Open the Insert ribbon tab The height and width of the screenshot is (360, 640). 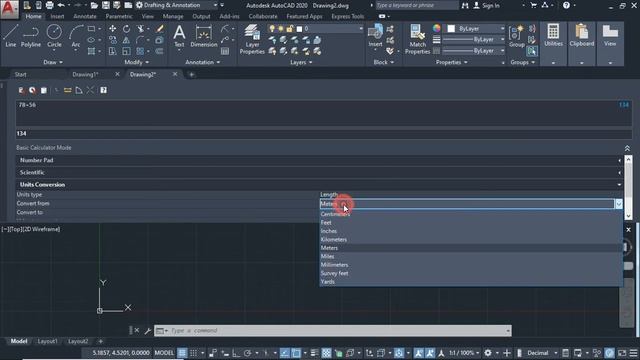(57, 16)
